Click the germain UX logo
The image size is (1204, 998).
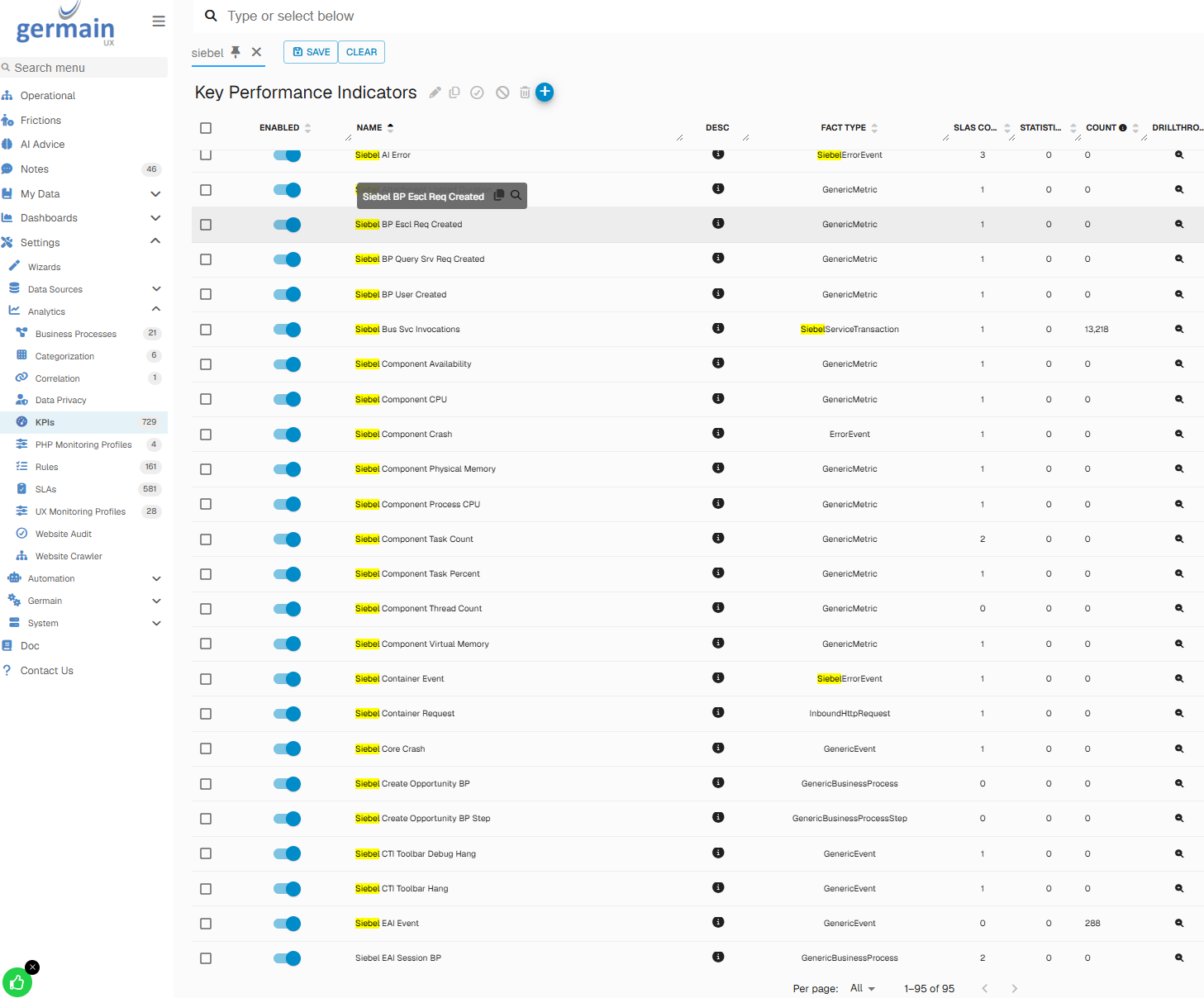click(65, 25)
